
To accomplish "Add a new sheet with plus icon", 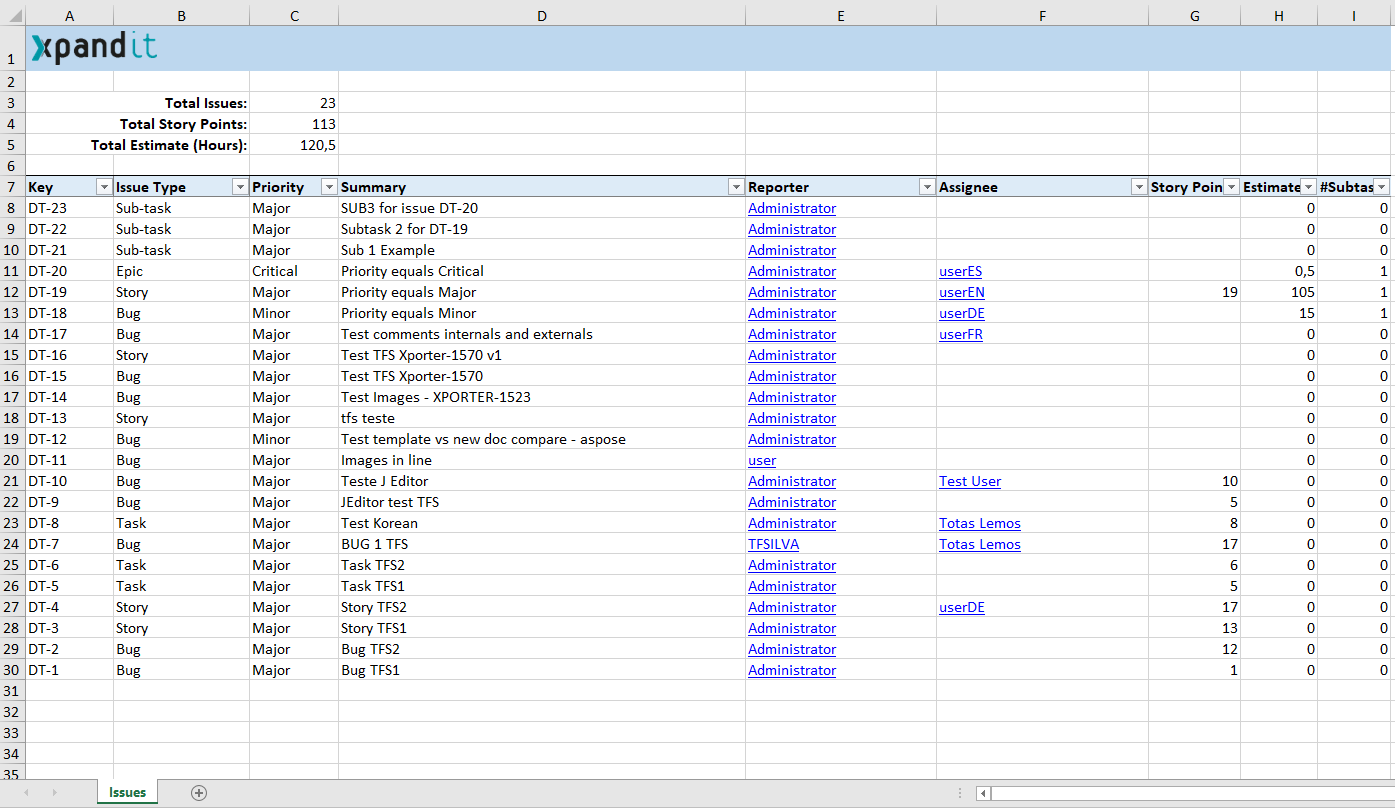I will tap(199, 793).
